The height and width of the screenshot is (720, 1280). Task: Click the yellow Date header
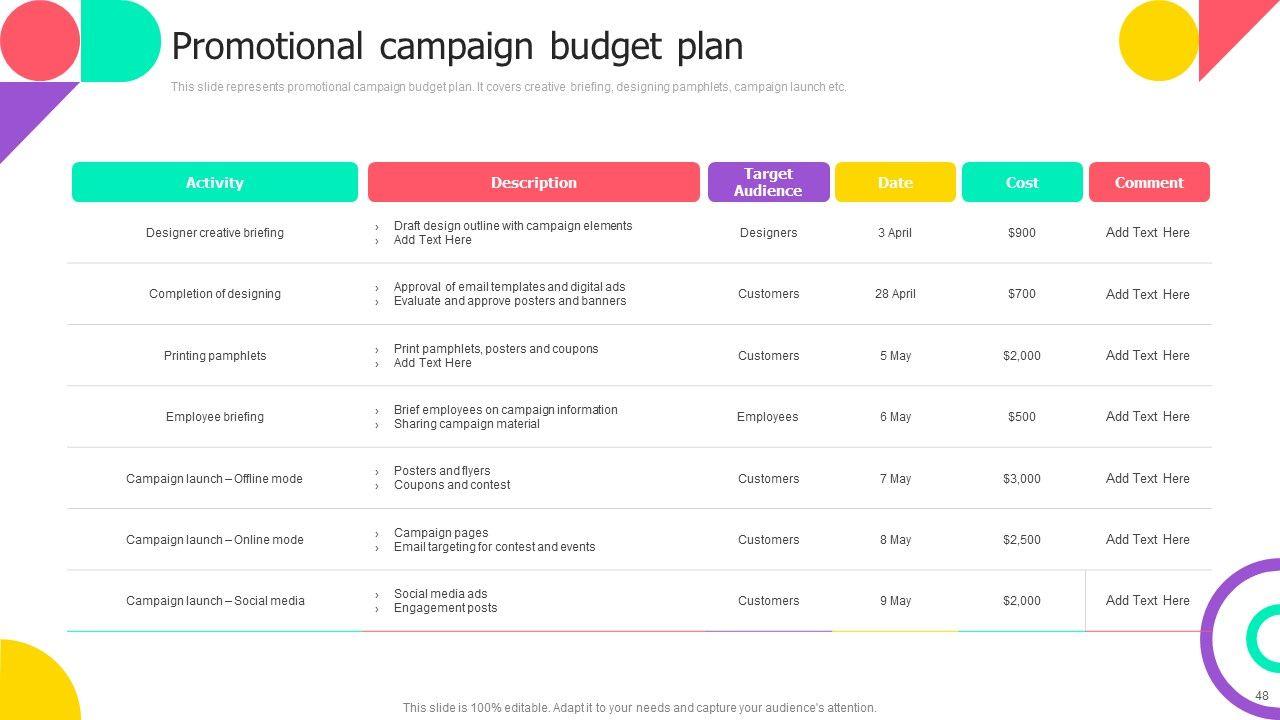pos(895,182)
